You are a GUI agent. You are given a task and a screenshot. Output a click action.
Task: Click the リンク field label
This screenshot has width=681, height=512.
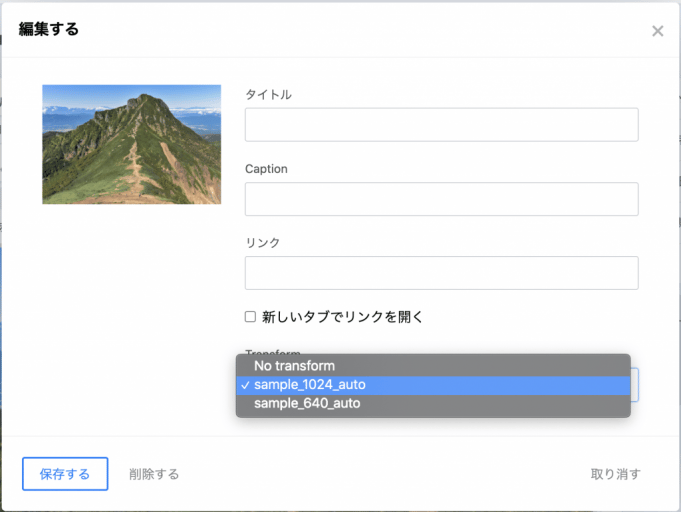coord(262,243)
